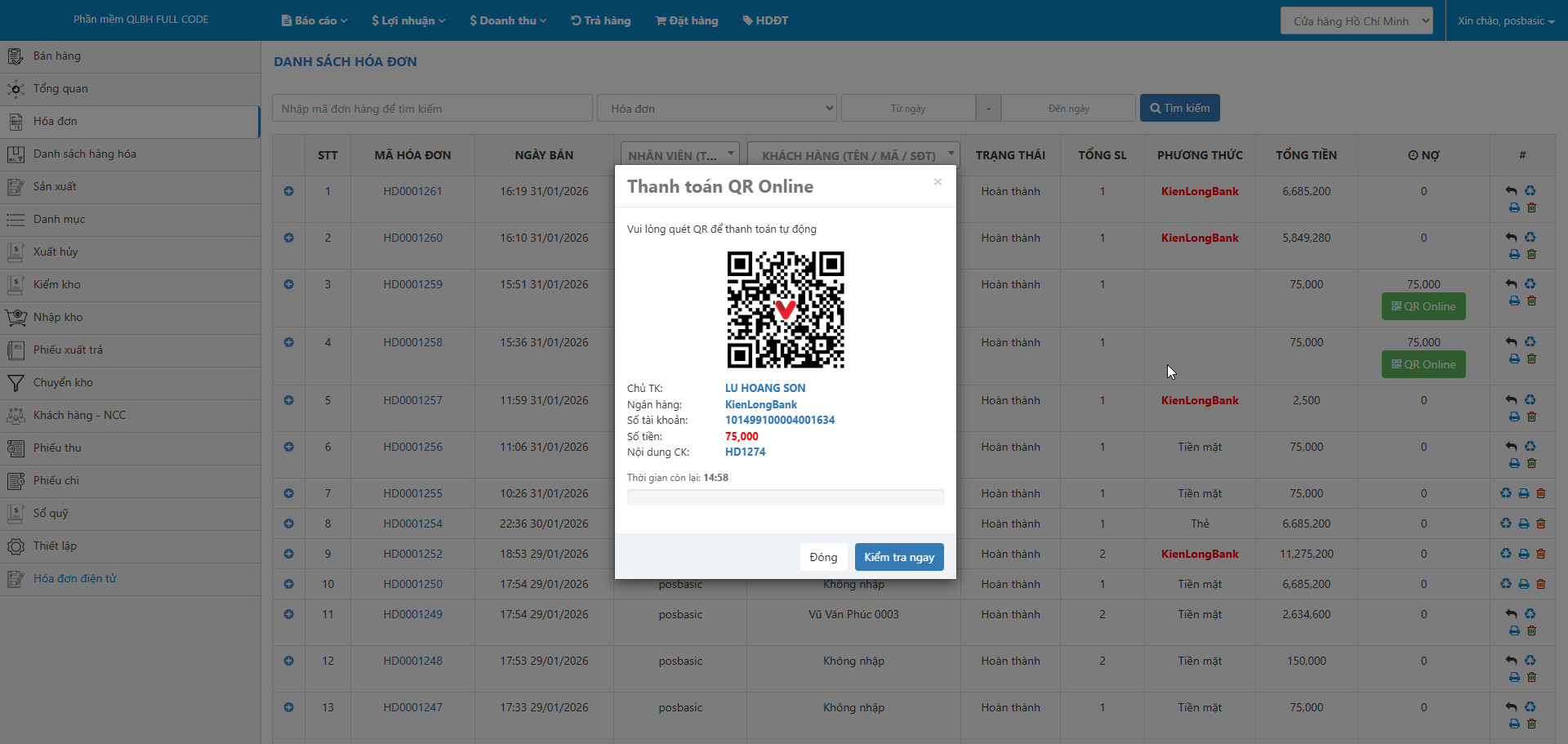The width and height of the screenshot is (1568, 744).
Task: Open the Cửa hàng Hồ Chí Minh store selector
Action: tap(1356, 20)
